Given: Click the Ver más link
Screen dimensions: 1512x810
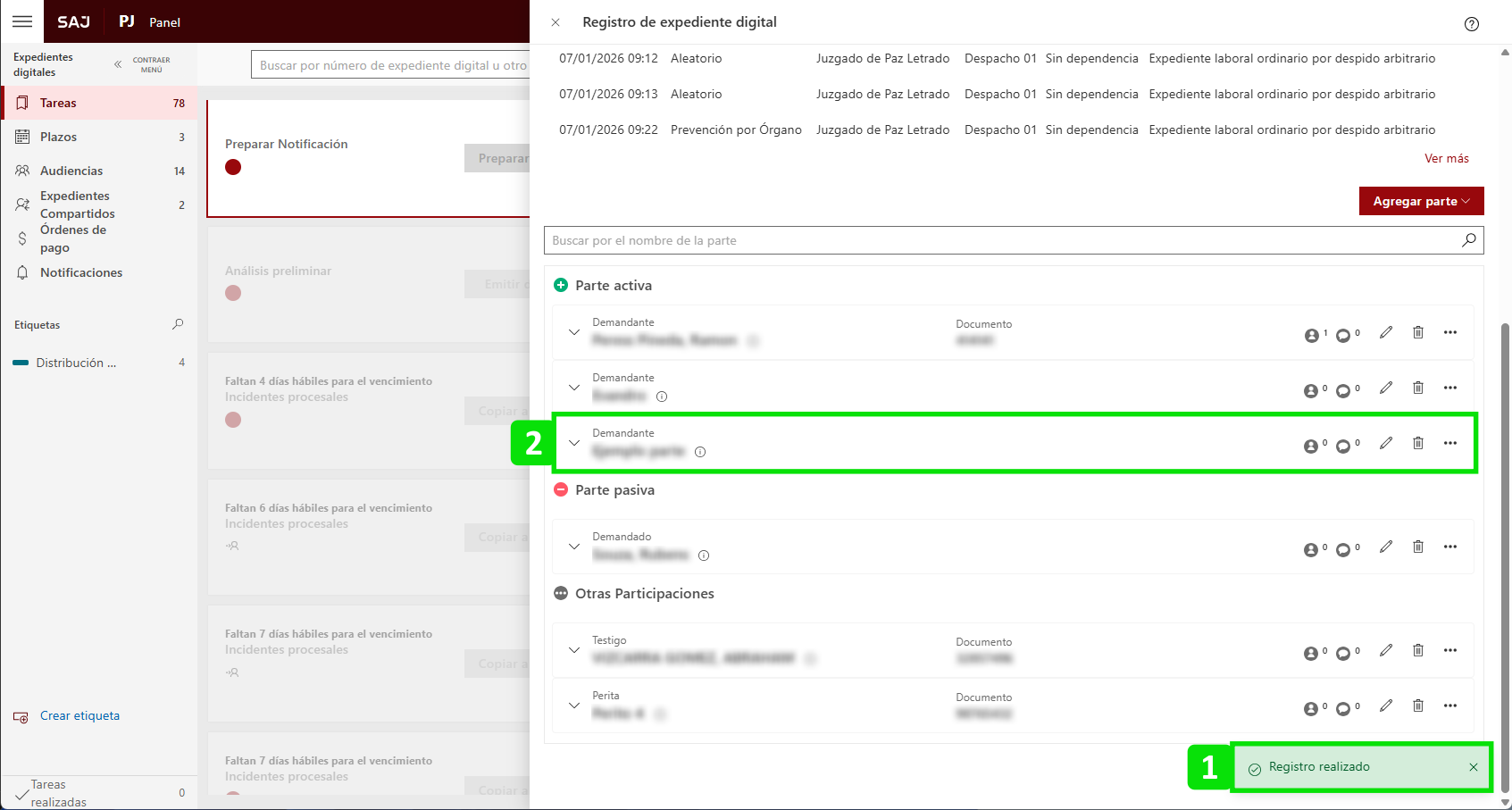Looking at the screenshot, I should [1446, 158].
